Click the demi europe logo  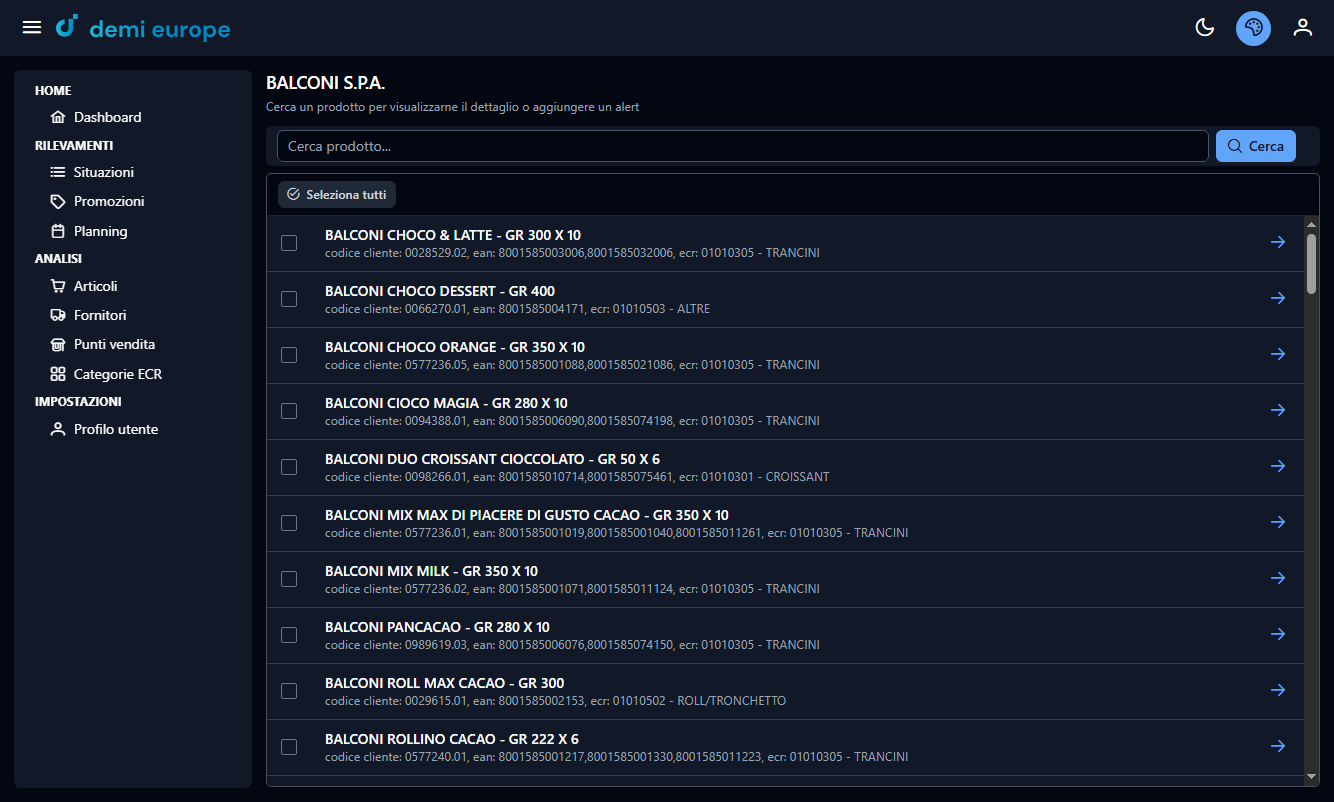[x=143, y=28]
